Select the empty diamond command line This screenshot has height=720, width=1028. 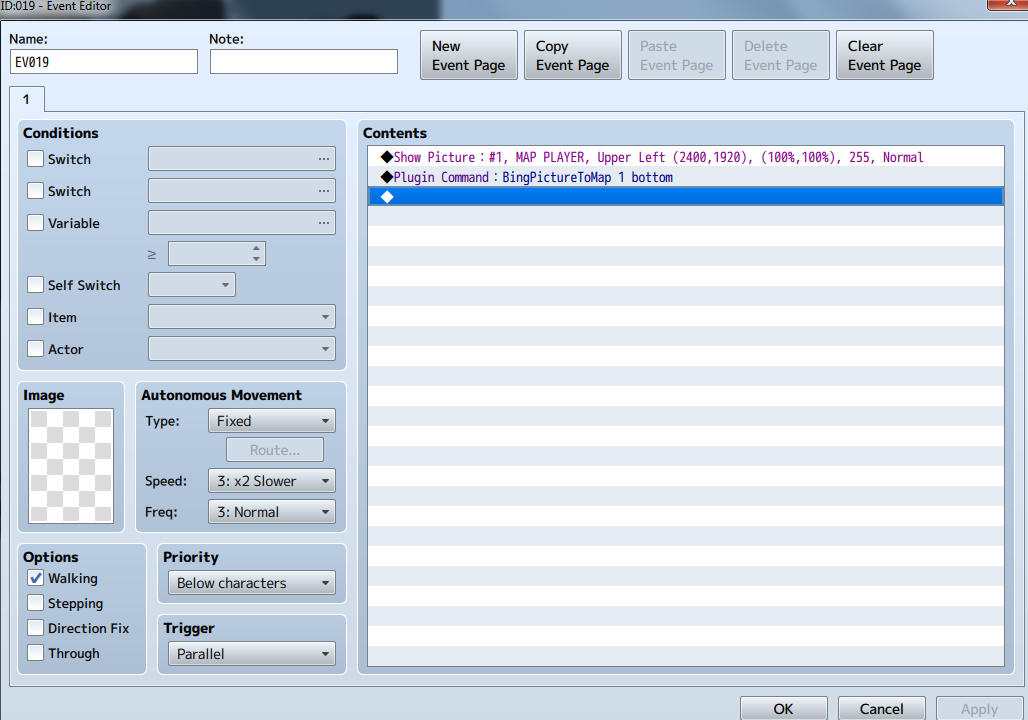pyautogui.click(x=686, y=197)
